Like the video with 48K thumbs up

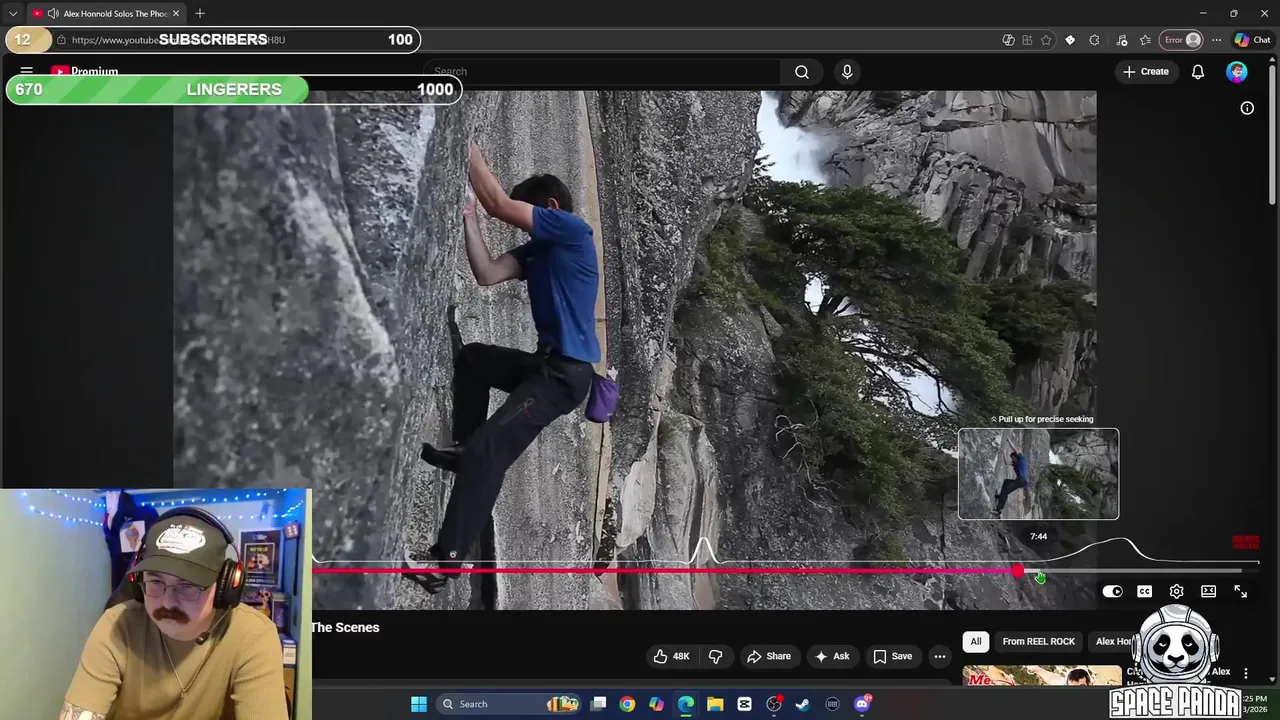(671, 656)
